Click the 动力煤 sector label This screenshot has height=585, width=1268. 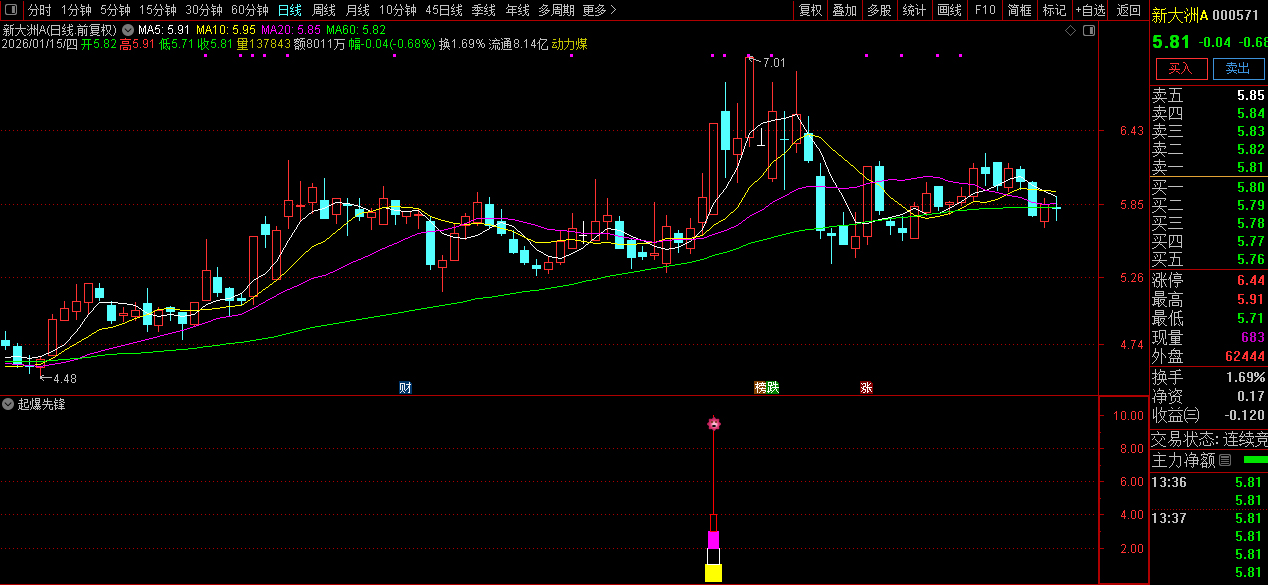click(x=570, y=44)
